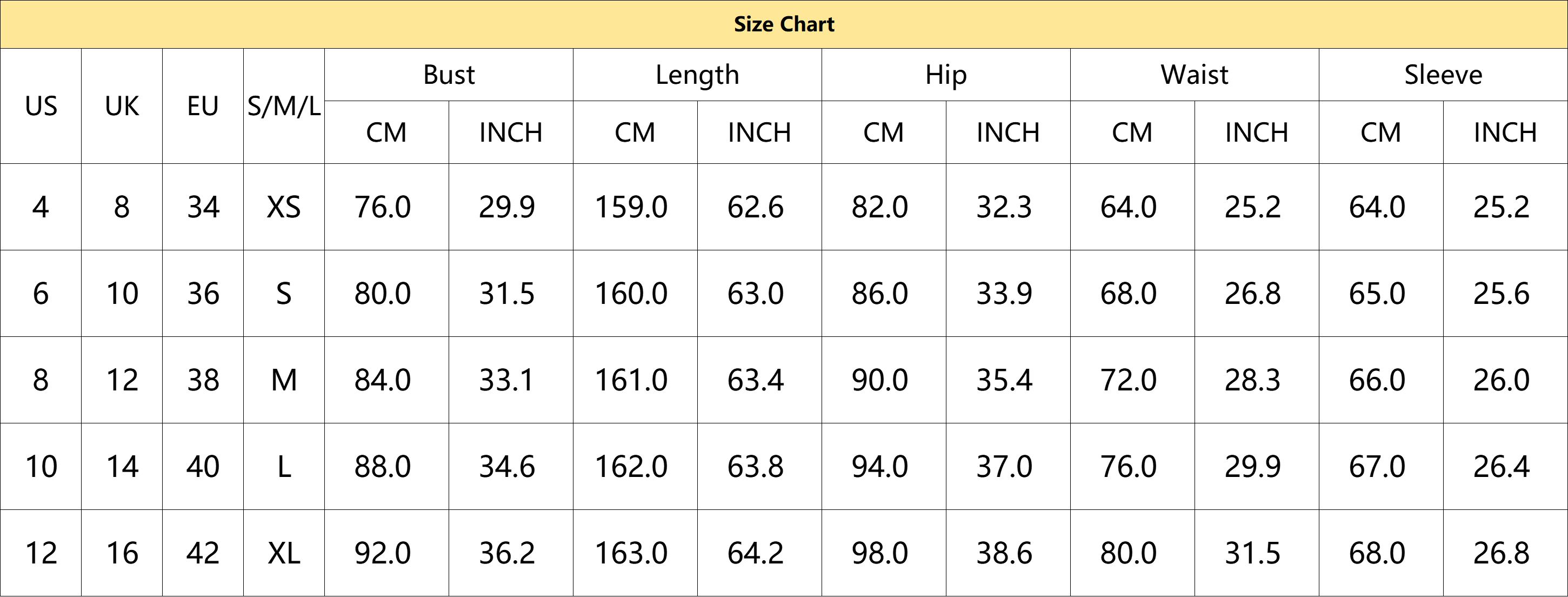Click the Hip column header
The height and width of the screenshot is (597, 1568).
946,75
